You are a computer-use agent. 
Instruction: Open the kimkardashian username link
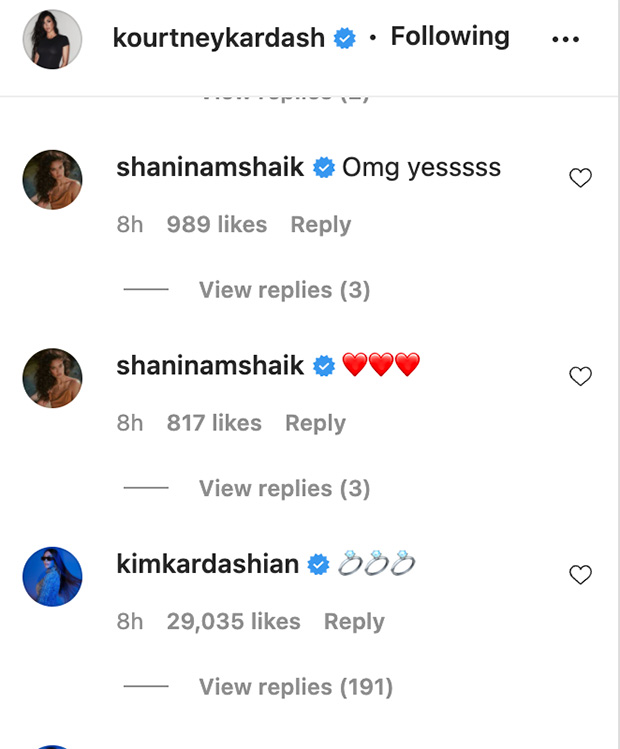point(208,564)
